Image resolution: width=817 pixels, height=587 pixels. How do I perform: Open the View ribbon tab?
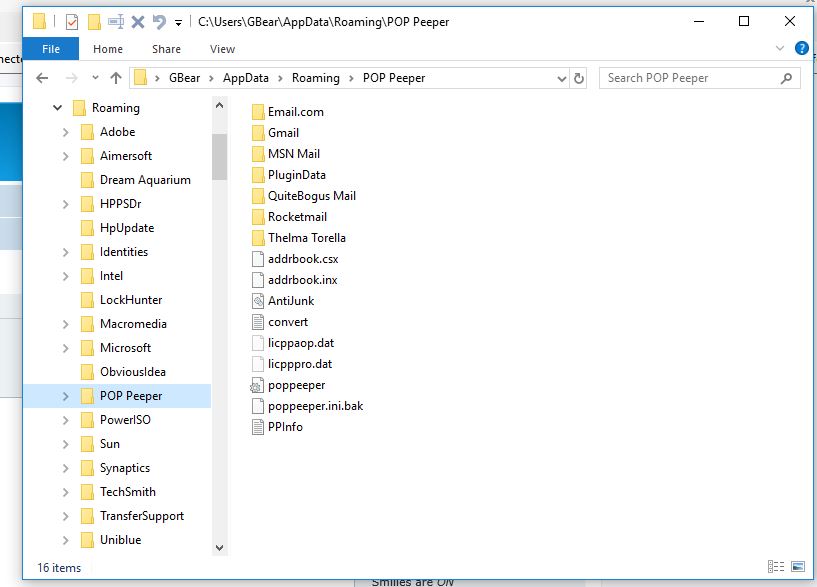[222, 49]
